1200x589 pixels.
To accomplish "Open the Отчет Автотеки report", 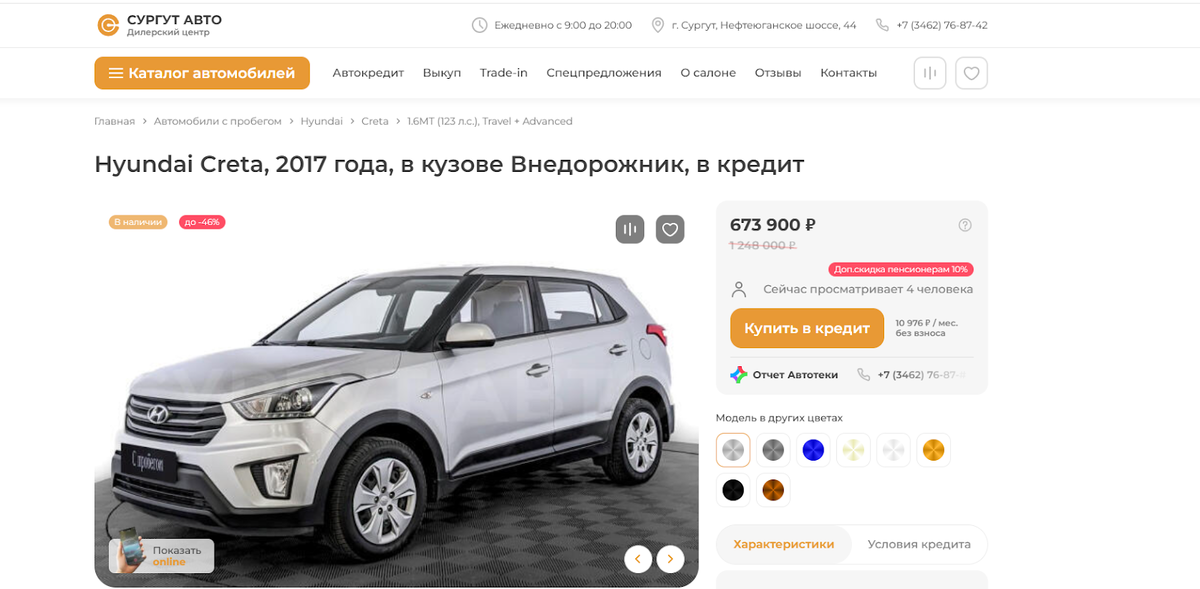I will coord(784,375).
